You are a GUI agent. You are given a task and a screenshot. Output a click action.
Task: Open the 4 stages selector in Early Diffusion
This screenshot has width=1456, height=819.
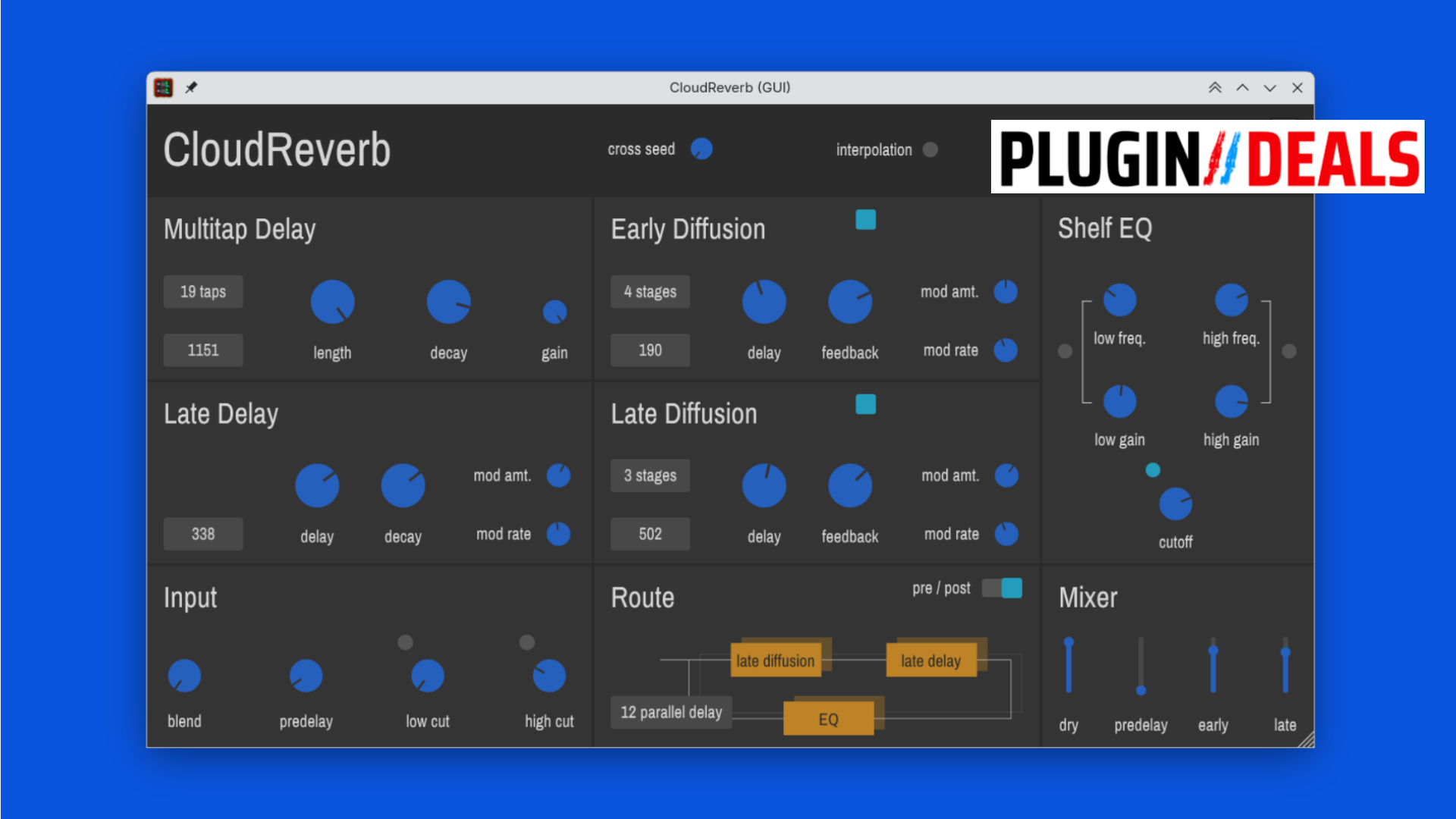pyautogui.click(x=650, y=292)
